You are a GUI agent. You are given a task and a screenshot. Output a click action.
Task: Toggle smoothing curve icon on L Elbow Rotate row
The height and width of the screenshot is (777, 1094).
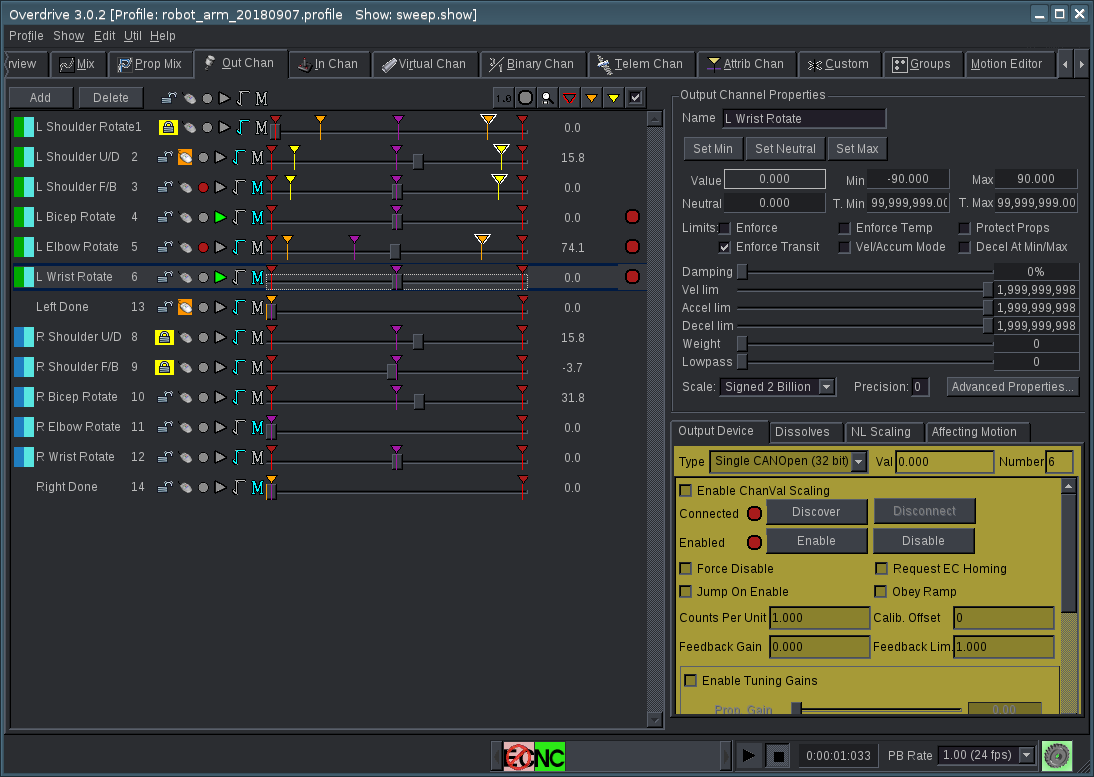[239, 248]
